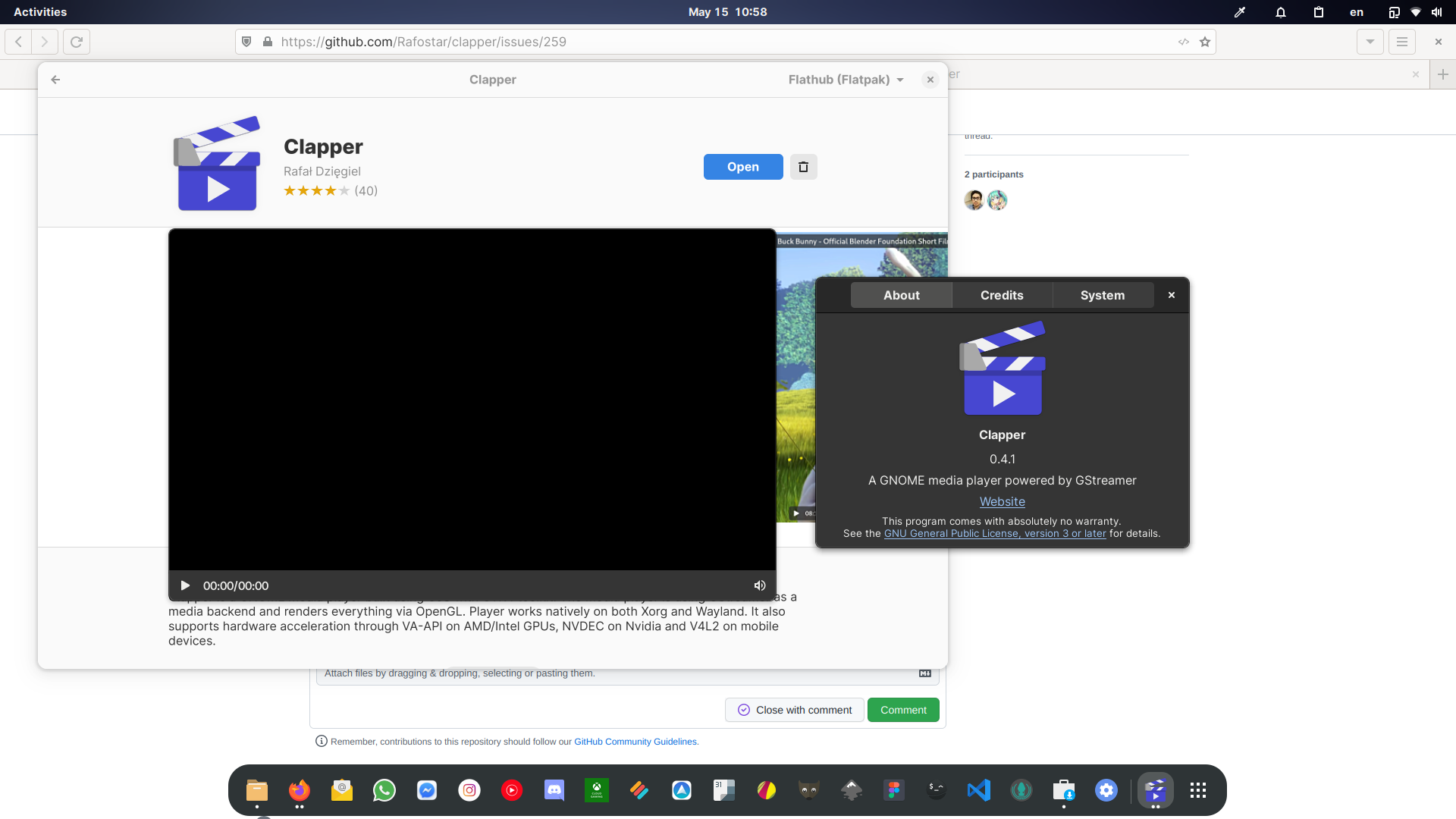Open the en keyboard layout indicator
The width and height of the screenshot is (1456, 819).
point(1357,12)
